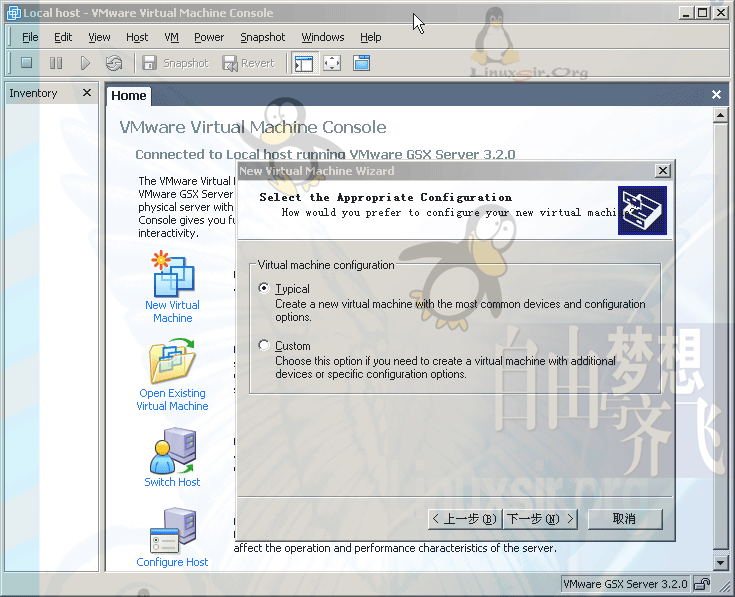This screenshot has height=597, width=735.
Task: Click the wizard header graphic icon
Action: (642, 210)
